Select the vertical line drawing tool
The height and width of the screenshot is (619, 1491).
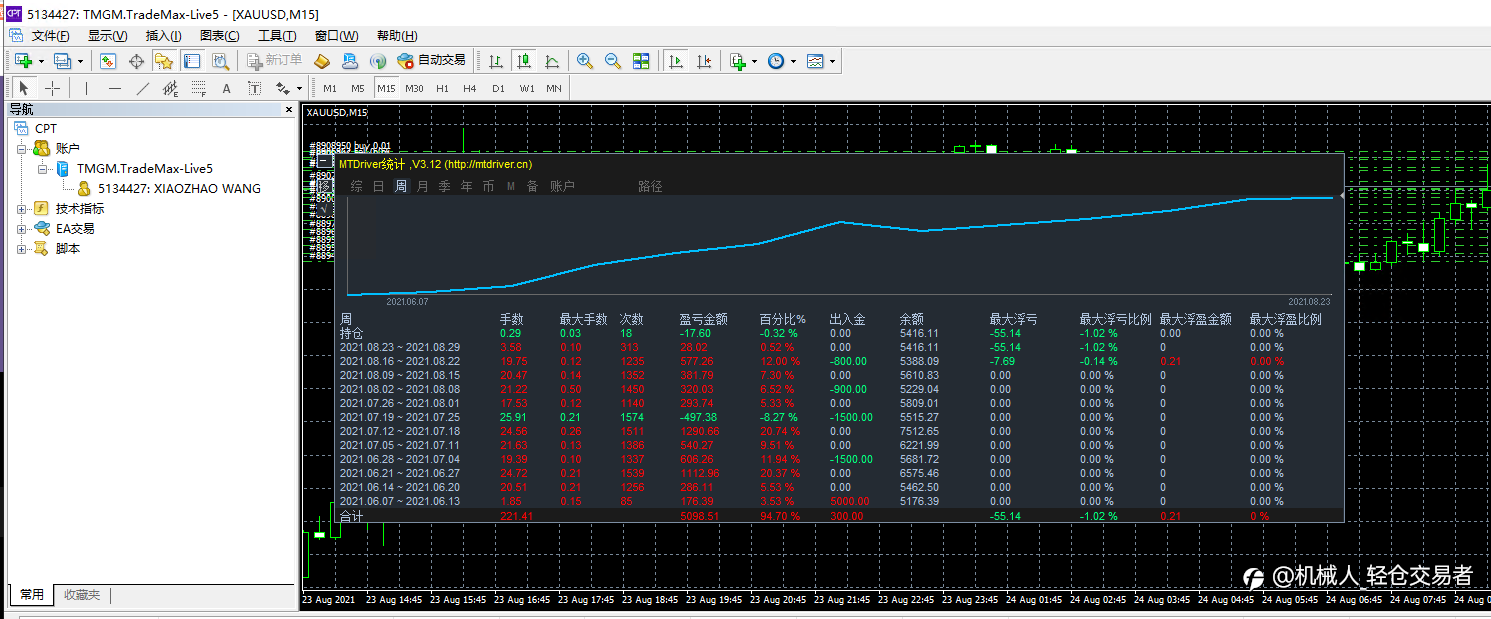tap(86, 88)
